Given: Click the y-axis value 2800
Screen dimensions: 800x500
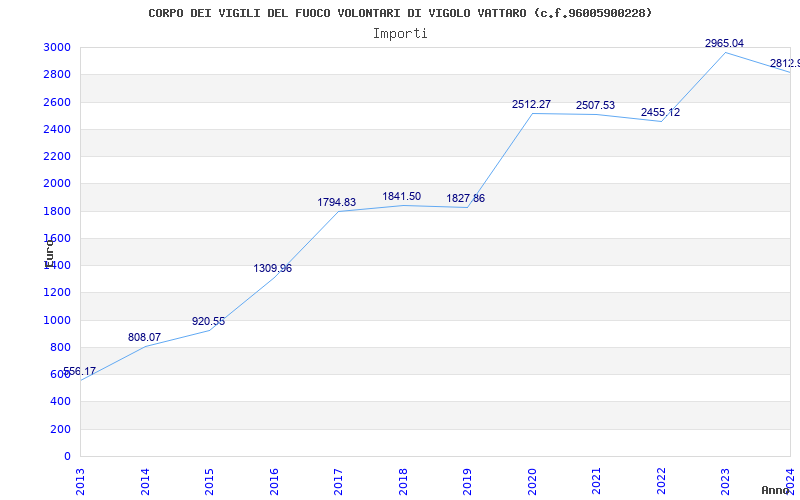Looking at the screenshot, I should coord(57,74).
